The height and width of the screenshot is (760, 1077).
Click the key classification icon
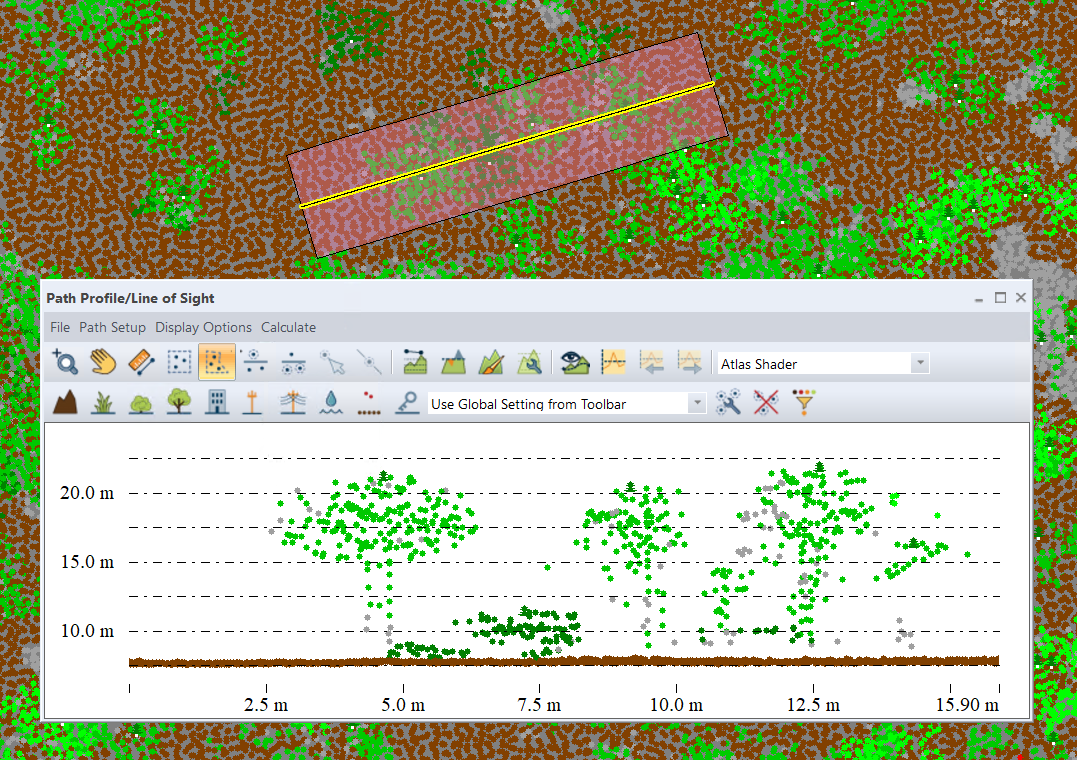[407, 402]
